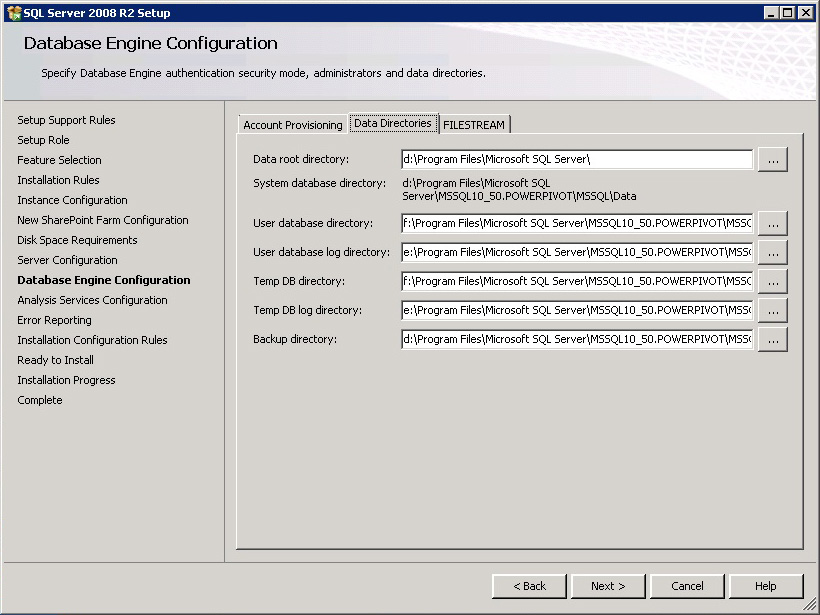Click the Temp DB directory field

577,281
